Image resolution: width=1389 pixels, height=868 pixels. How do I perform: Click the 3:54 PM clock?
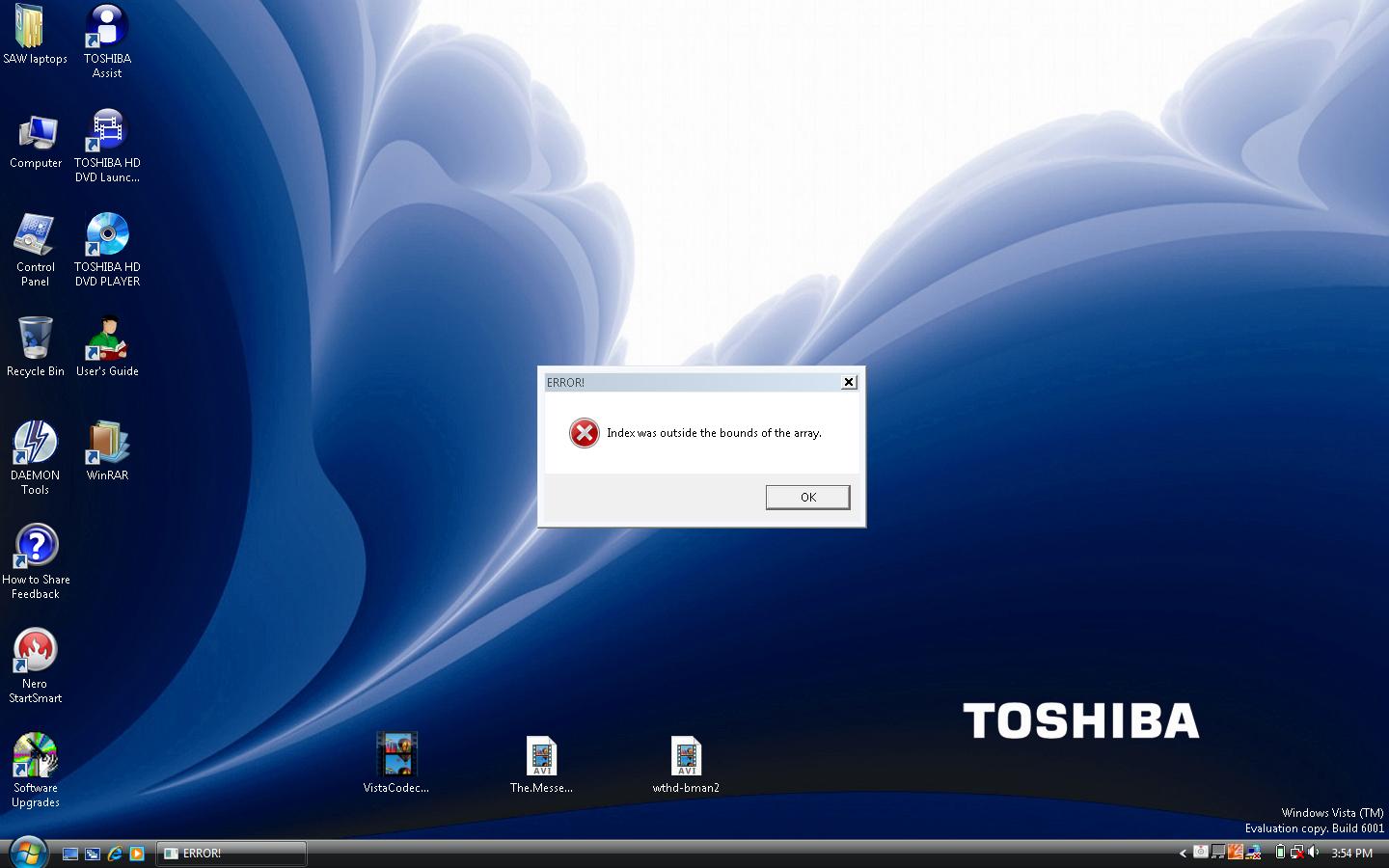1351,853
